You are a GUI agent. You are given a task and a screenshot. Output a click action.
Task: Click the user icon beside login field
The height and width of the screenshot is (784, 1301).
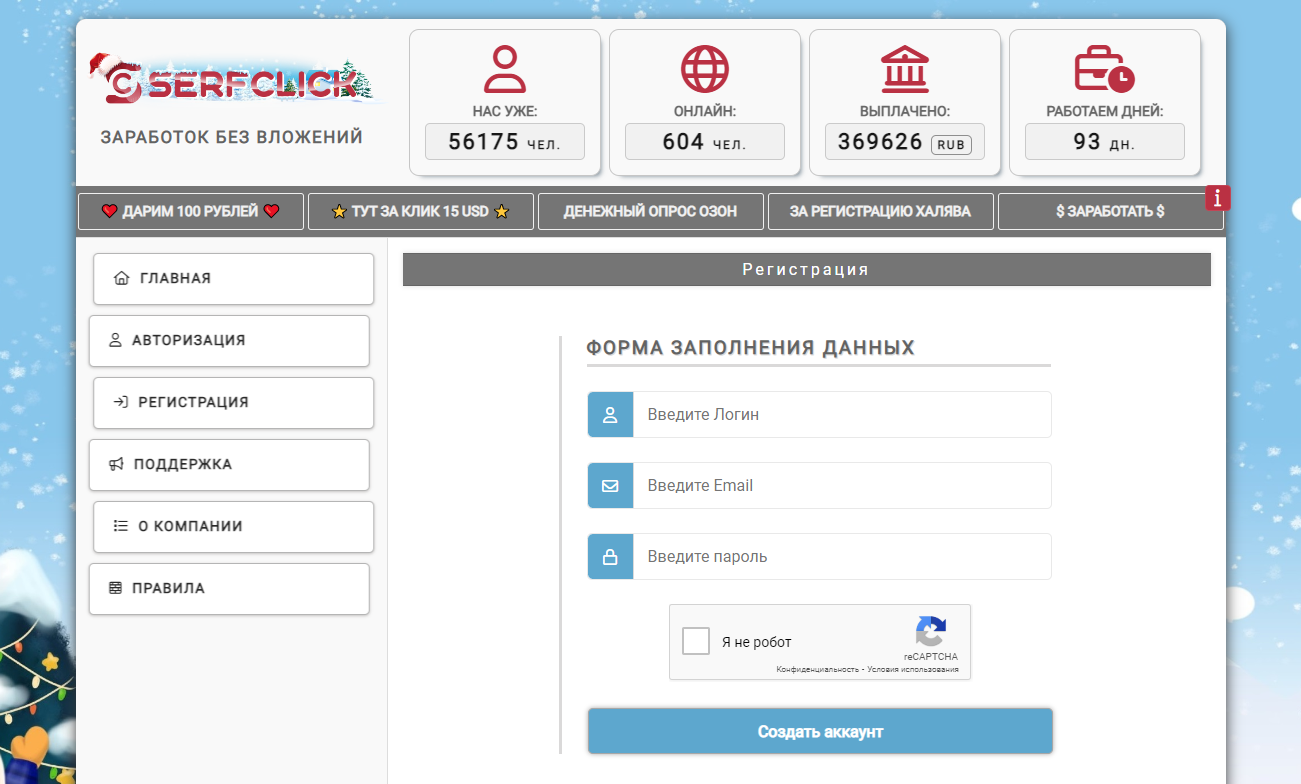610,414
